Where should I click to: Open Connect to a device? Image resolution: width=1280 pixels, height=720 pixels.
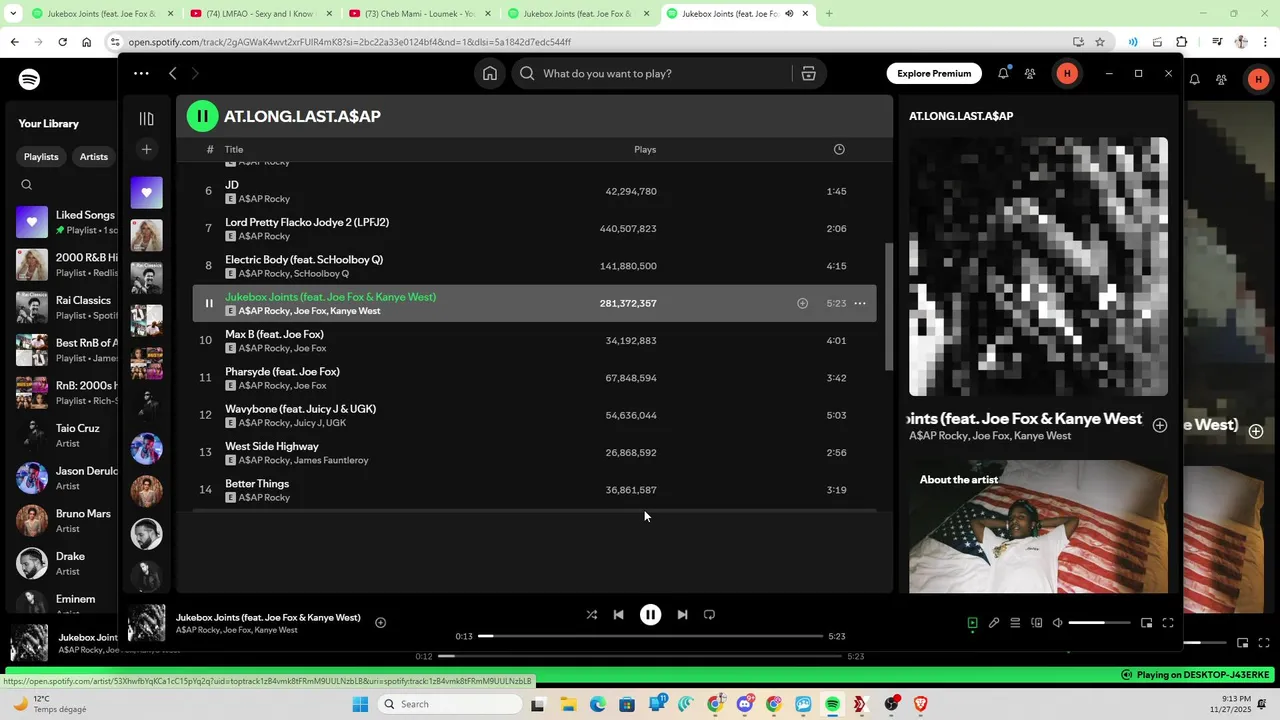coord(1037,622)
